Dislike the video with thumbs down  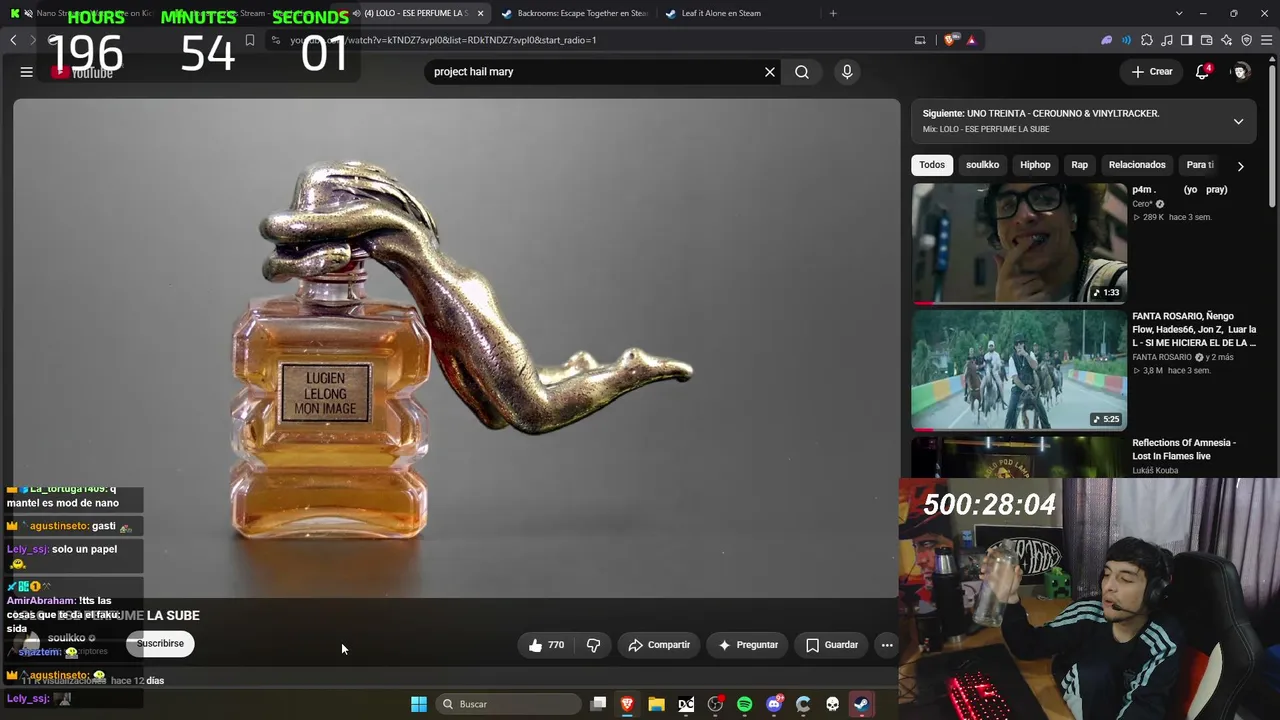[x=593, y=645]
